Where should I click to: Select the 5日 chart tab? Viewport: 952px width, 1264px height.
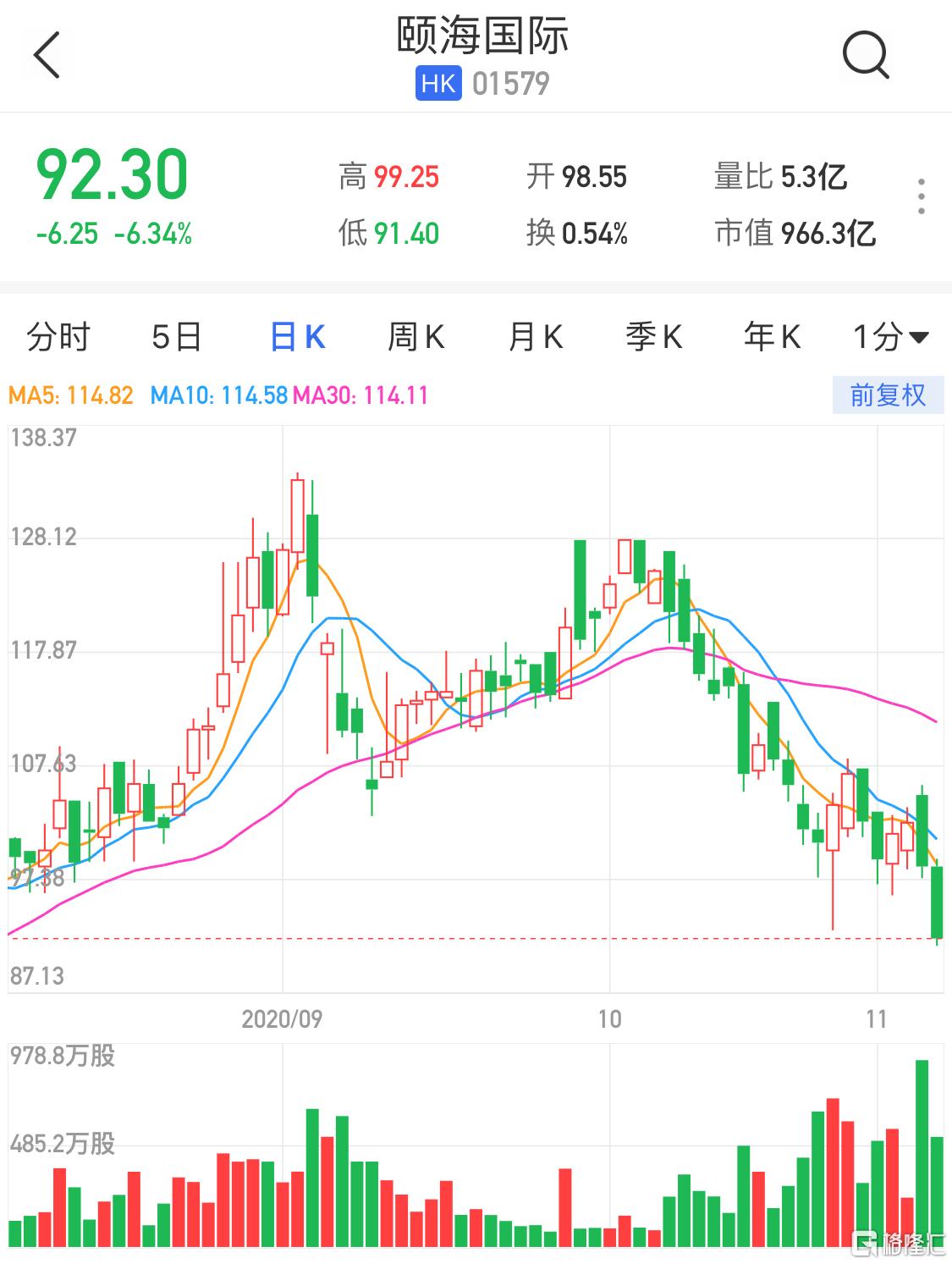click(x=176, y=337)
